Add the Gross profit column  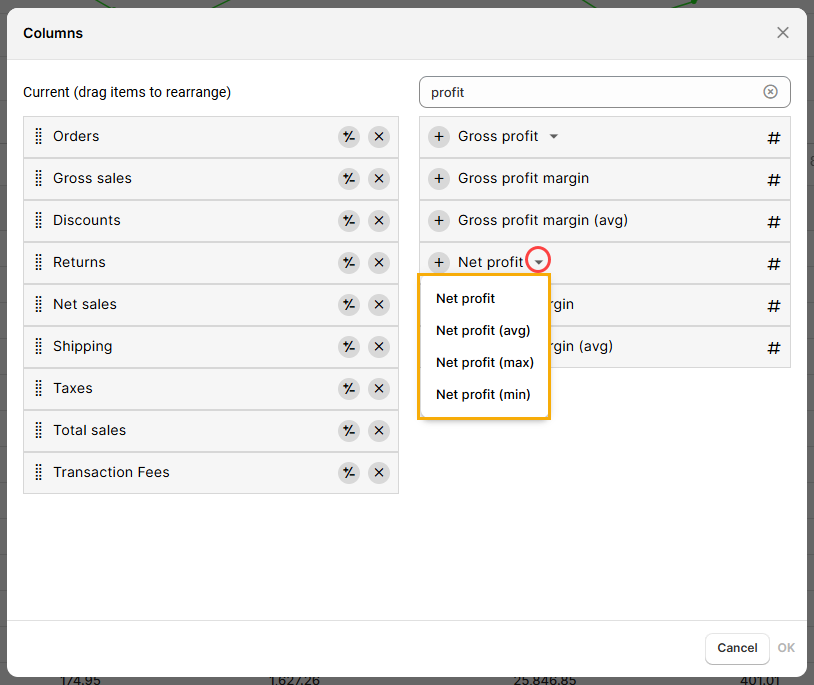pos(439,137)
